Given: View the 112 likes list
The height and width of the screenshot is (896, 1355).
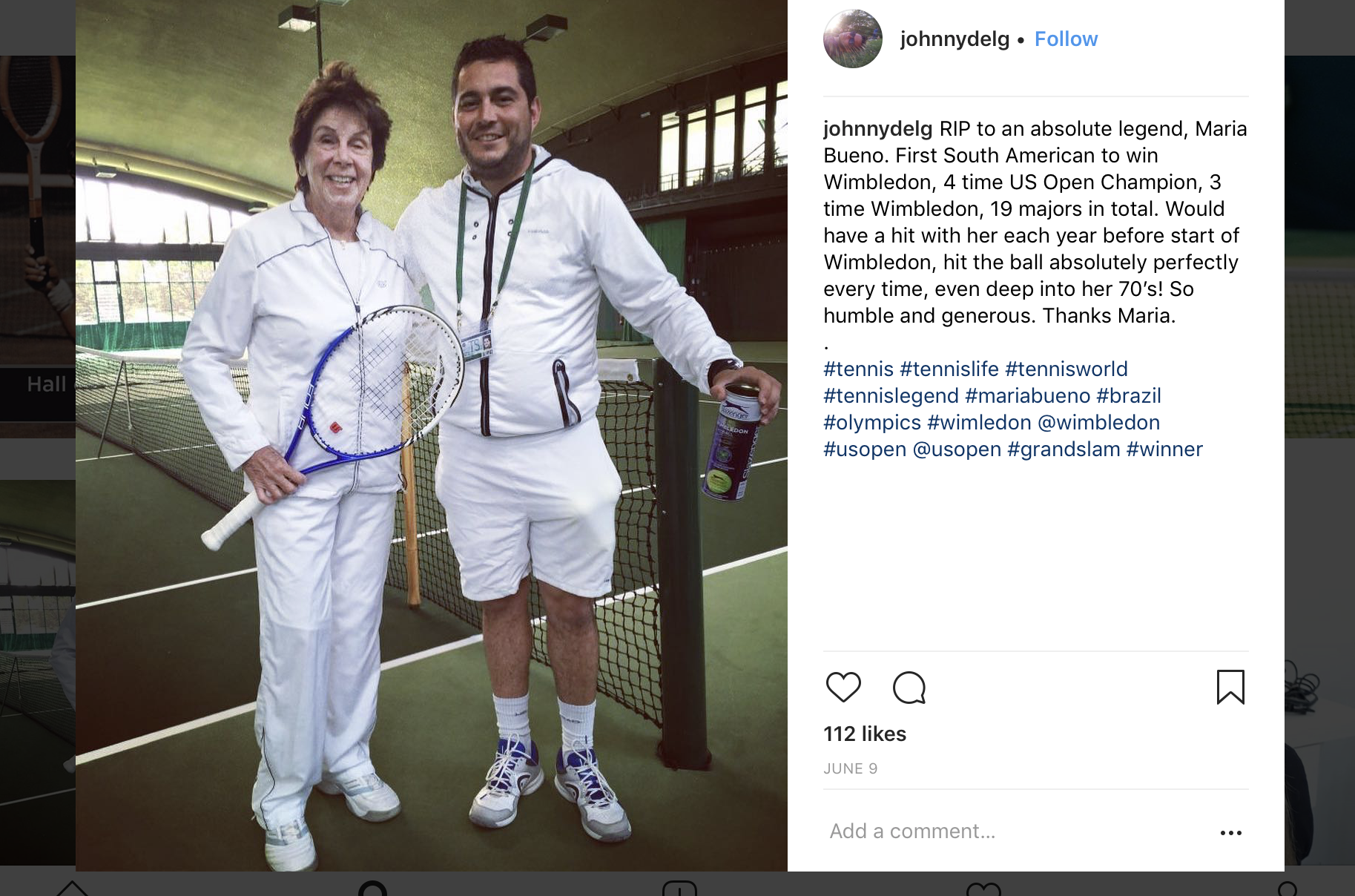Looking at the screenshot, I should tap(865, 734).
